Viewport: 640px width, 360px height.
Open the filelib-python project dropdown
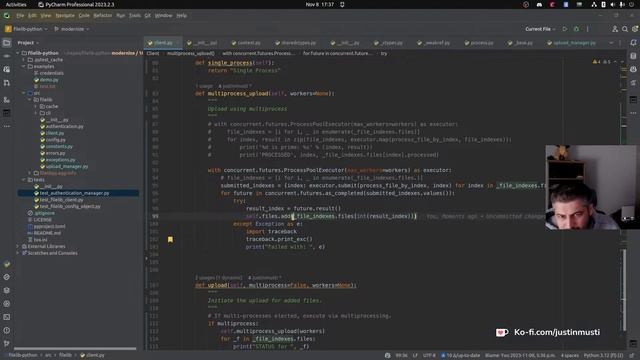coord(27,29)
